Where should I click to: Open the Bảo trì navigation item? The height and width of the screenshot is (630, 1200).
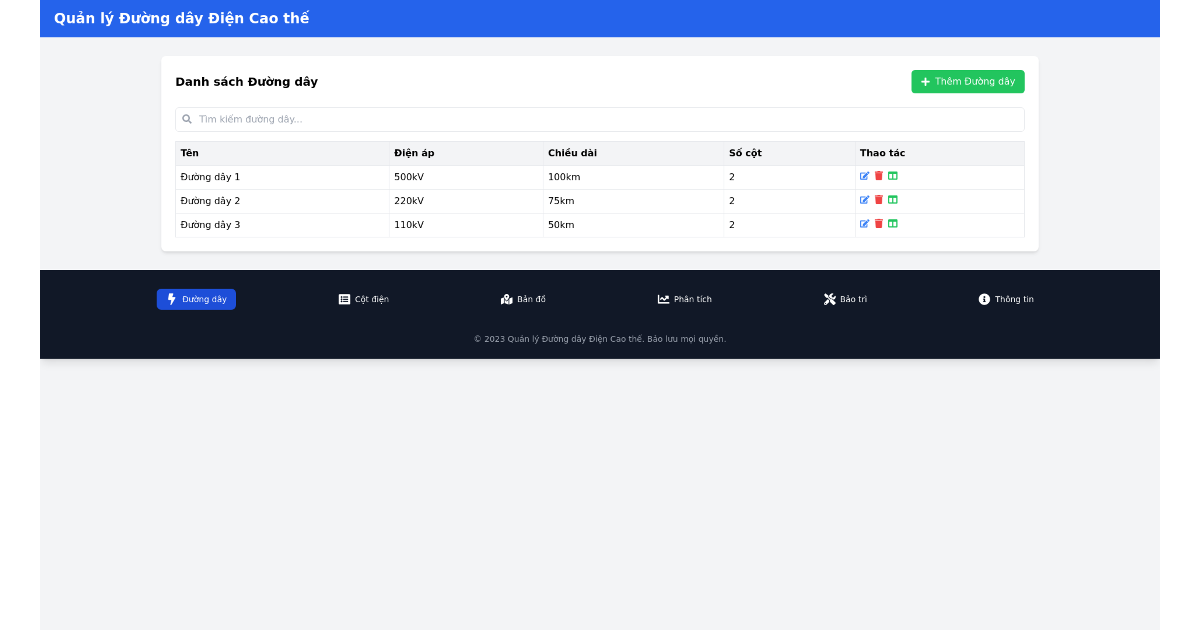pos(845,298)
